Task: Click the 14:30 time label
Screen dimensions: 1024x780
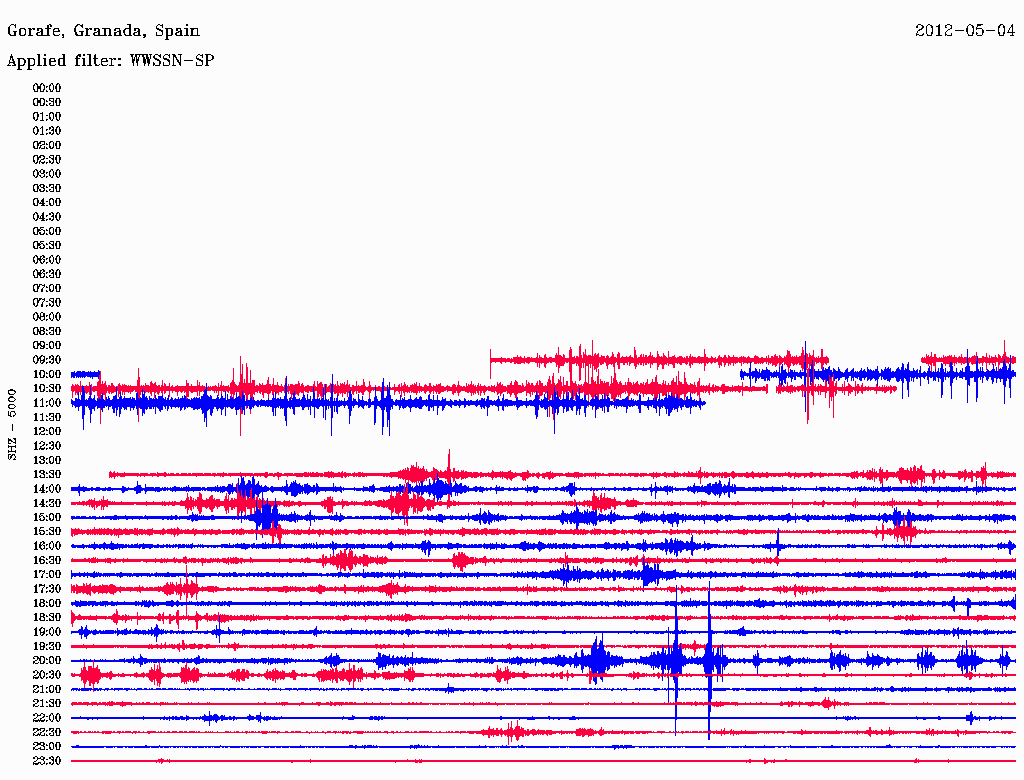Action: [x=47, y=504]
